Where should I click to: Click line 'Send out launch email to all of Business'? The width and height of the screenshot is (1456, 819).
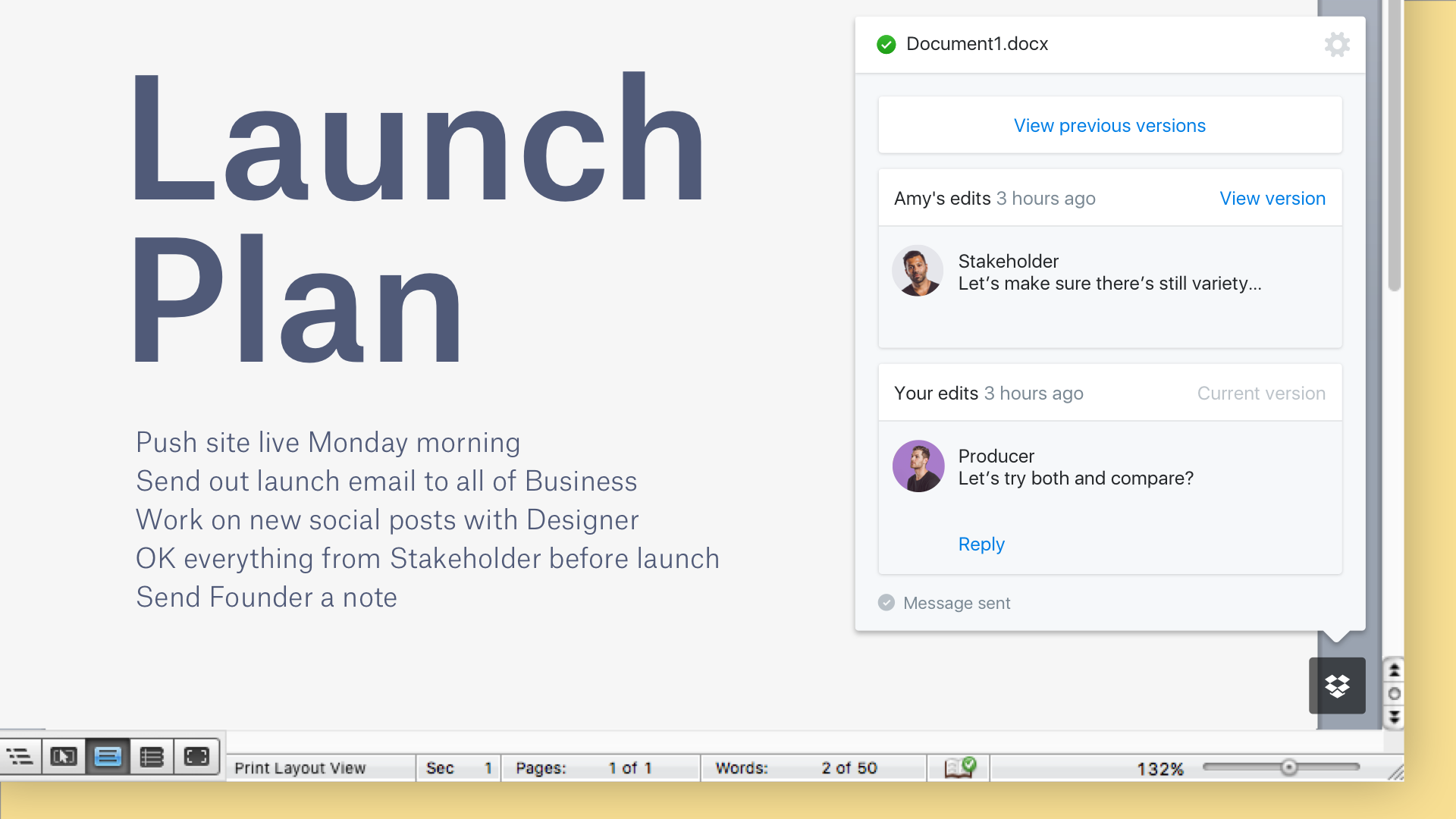coord(386,481)
